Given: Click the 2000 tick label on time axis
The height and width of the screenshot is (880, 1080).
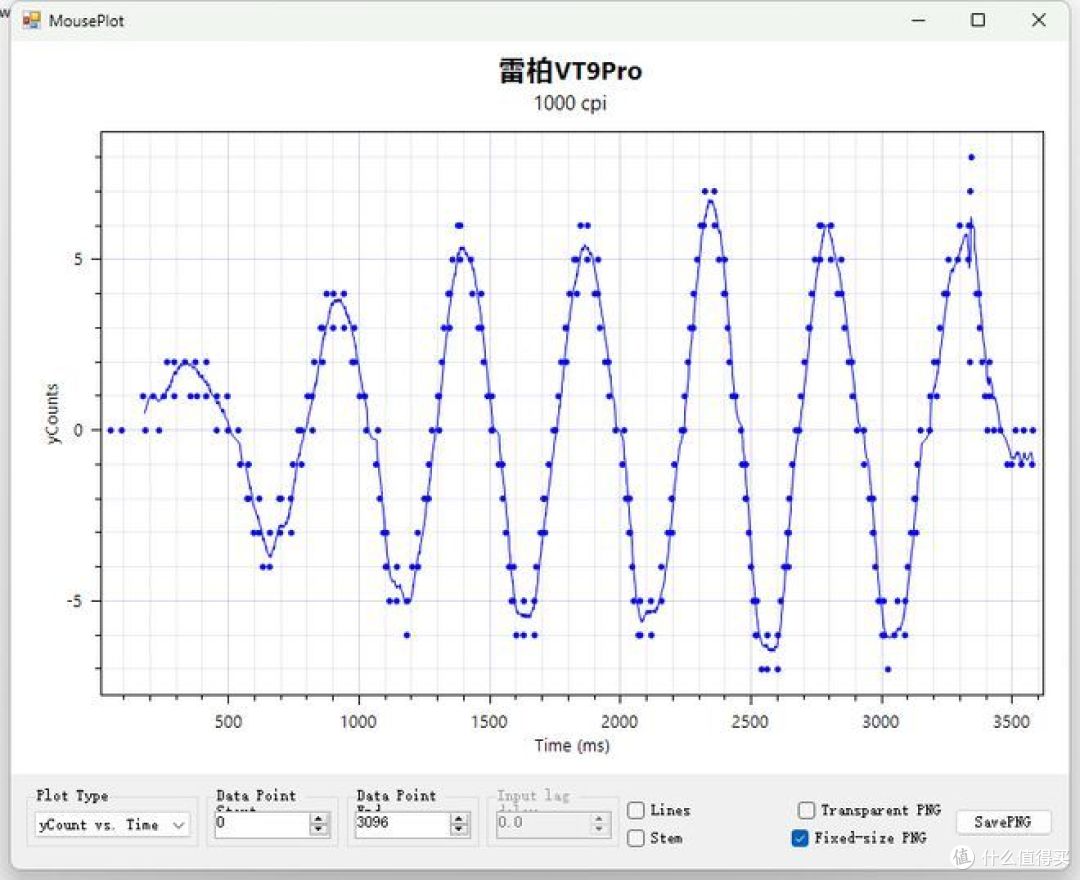Looking at the screenshot, I should coord(619,722).
